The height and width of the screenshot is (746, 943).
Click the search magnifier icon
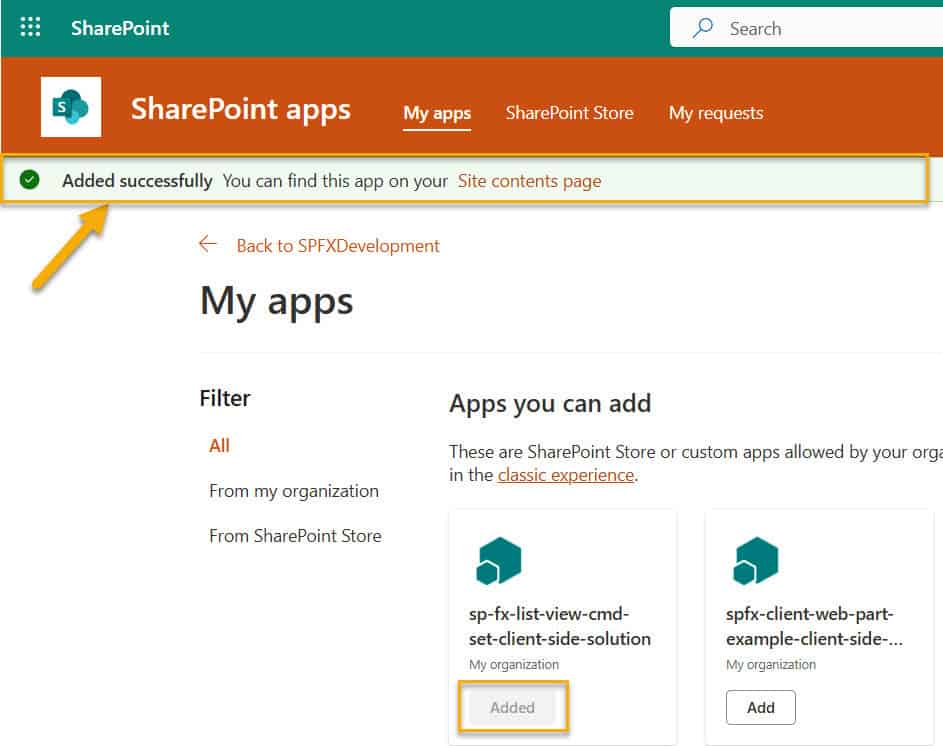point(702,28)
